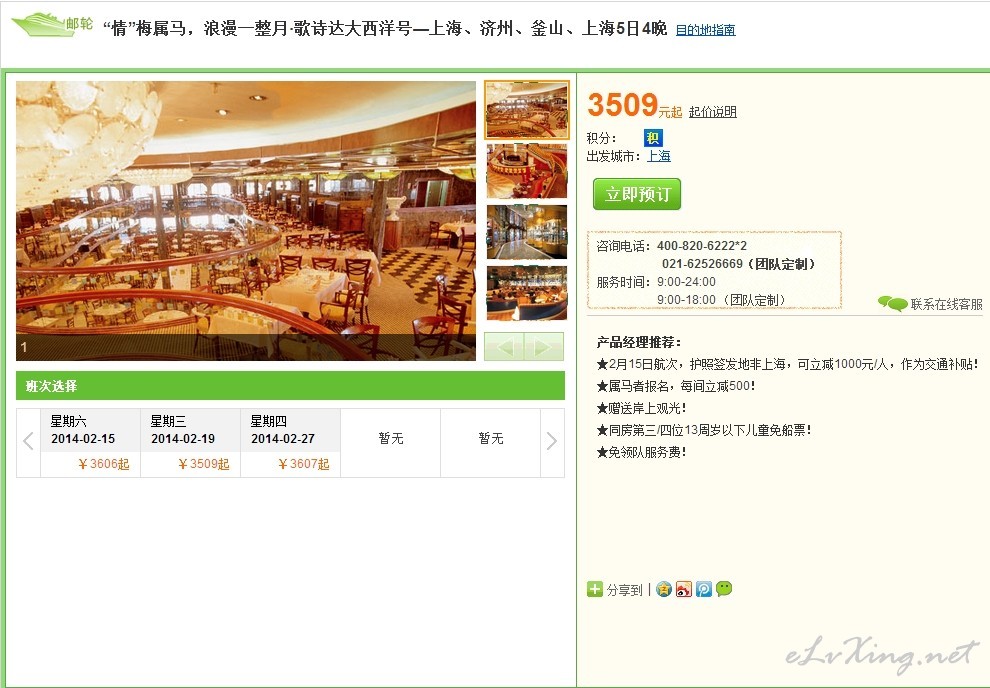This screenshot has height=688, width=990.
Task: Share via the WeChat icon
Action: pyautogui.click(x=724, y=589)
